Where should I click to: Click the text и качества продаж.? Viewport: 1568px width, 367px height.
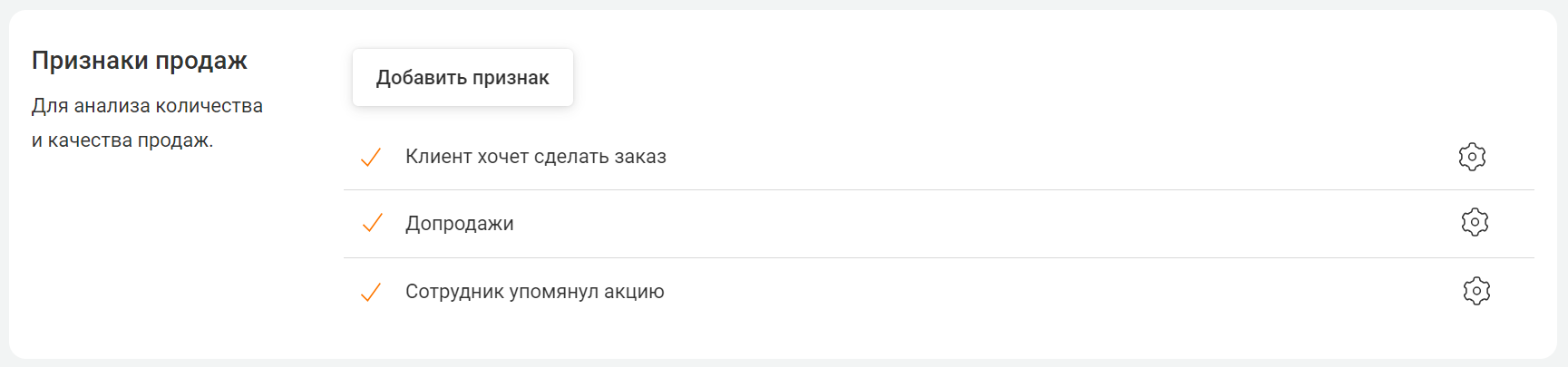coord(122,140)
